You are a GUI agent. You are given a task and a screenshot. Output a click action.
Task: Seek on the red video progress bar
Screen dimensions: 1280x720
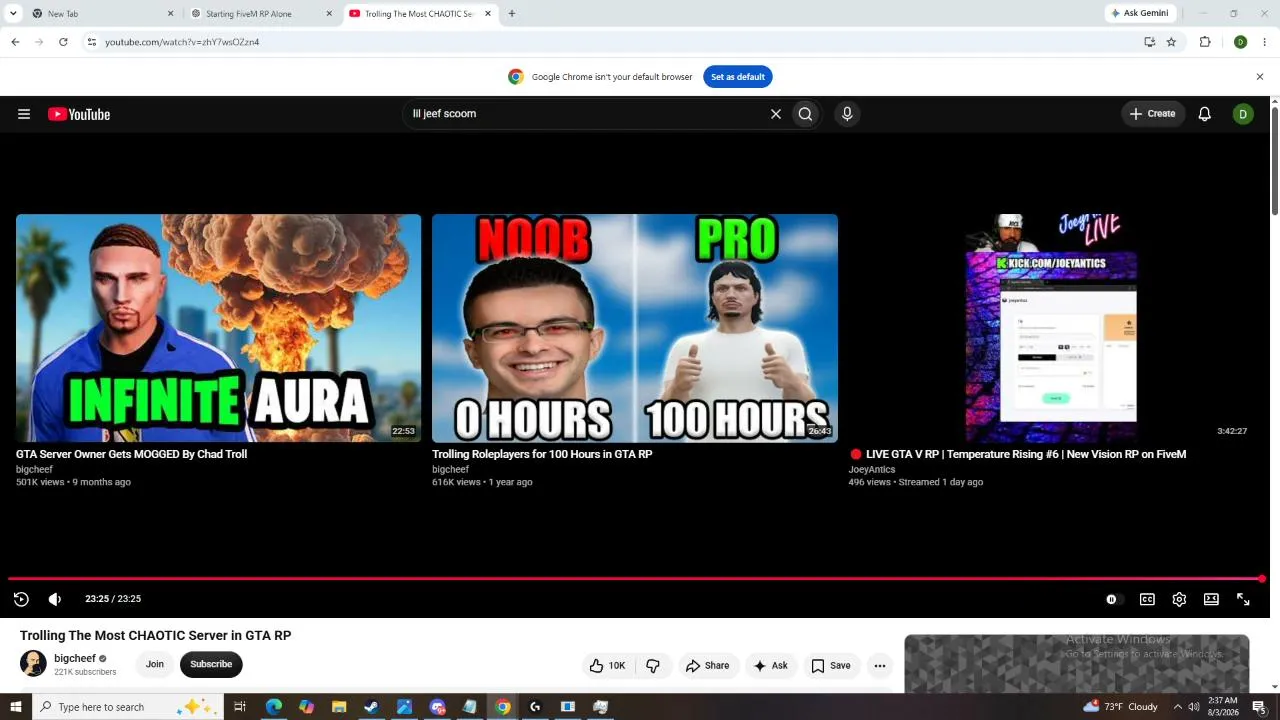[x=635, y=578]
